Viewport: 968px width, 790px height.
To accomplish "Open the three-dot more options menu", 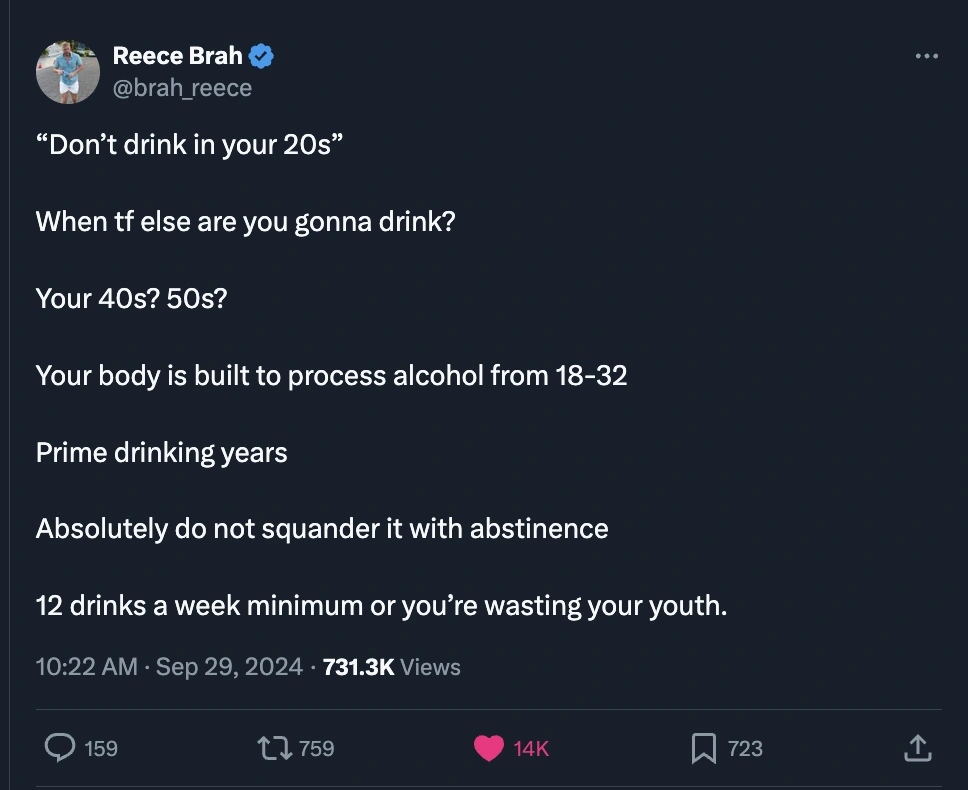I will [x=927, y=56].
